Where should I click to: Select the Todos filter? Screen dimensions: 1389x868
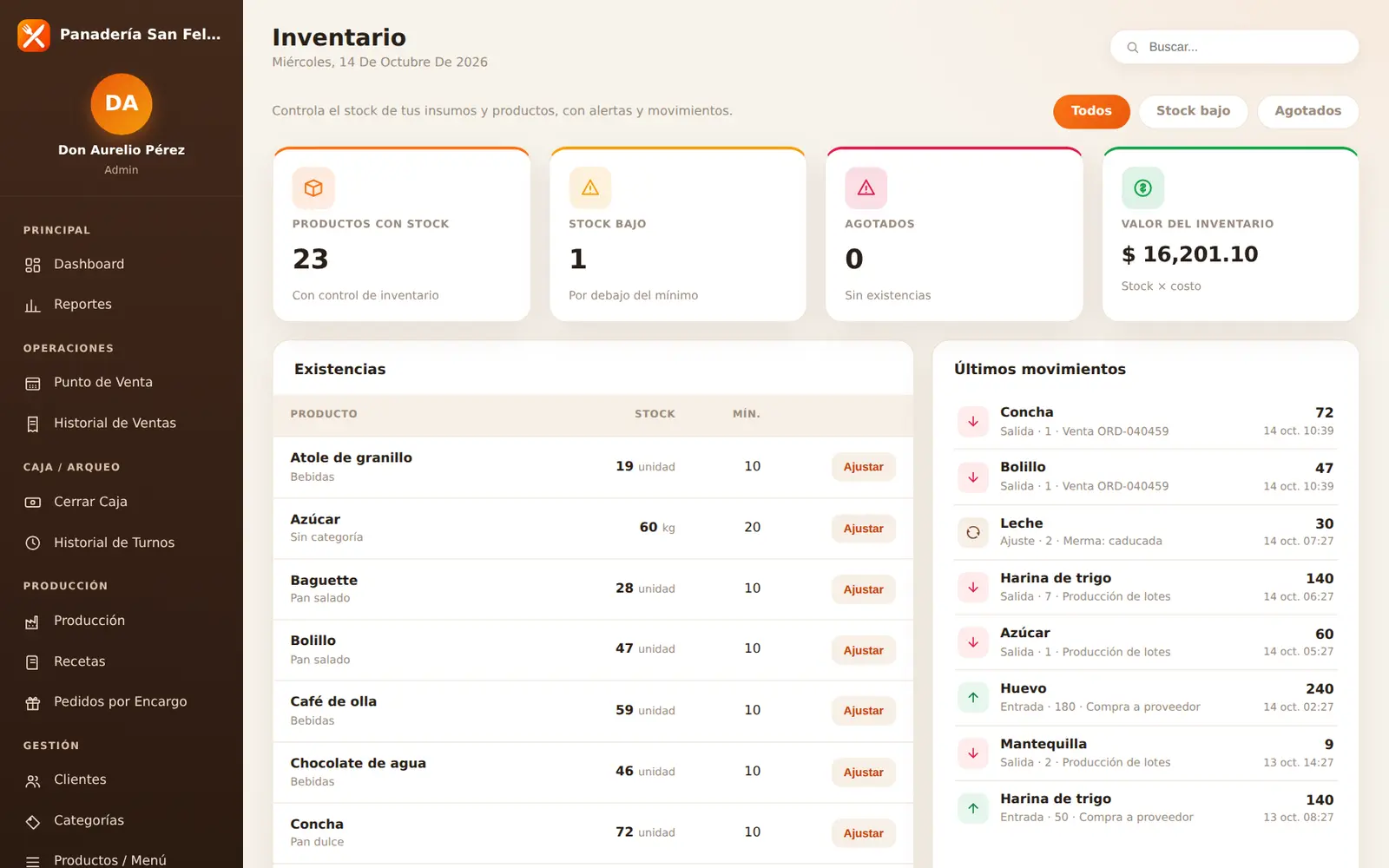(x=1091, y=111)
